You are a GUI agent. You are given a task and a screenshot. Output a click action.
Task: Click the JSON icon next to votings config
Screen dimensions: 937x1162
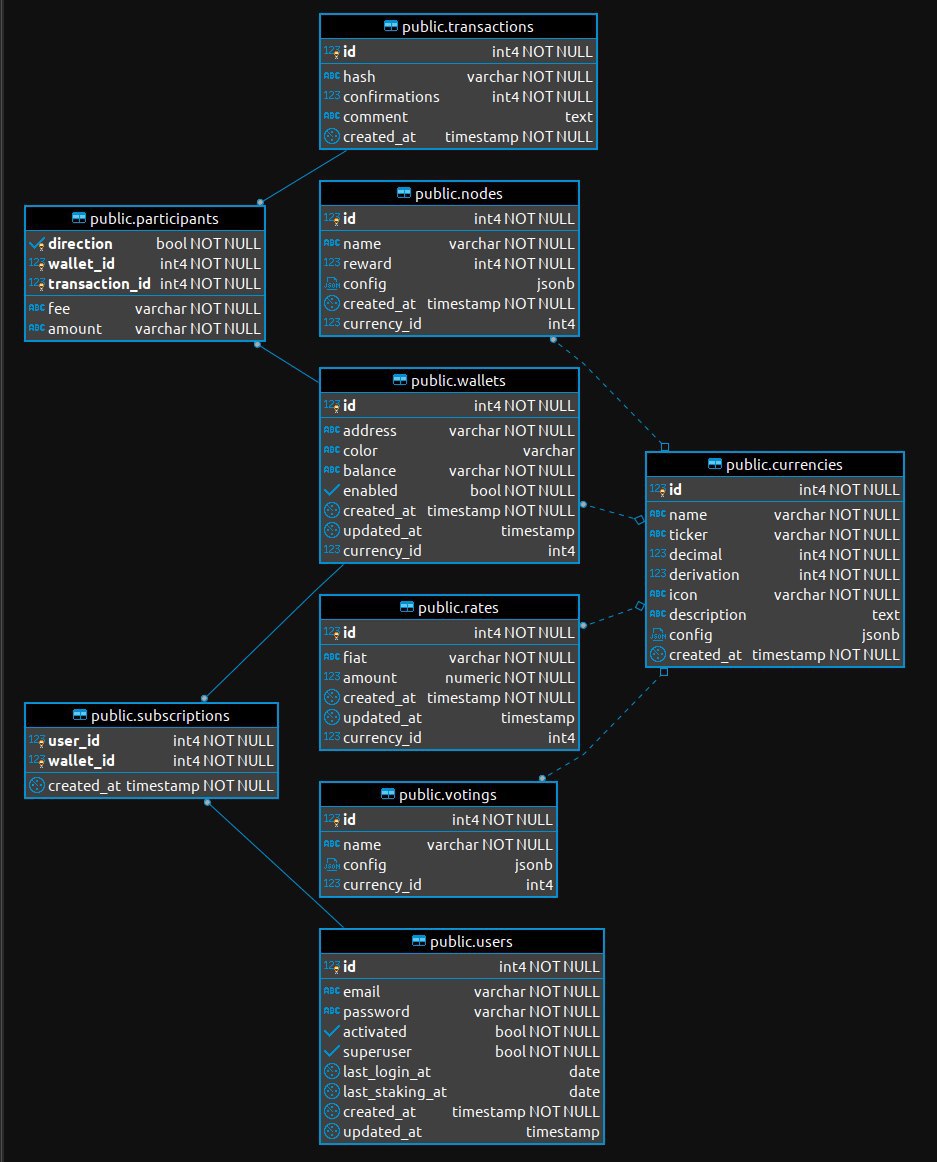coord(331,865)
